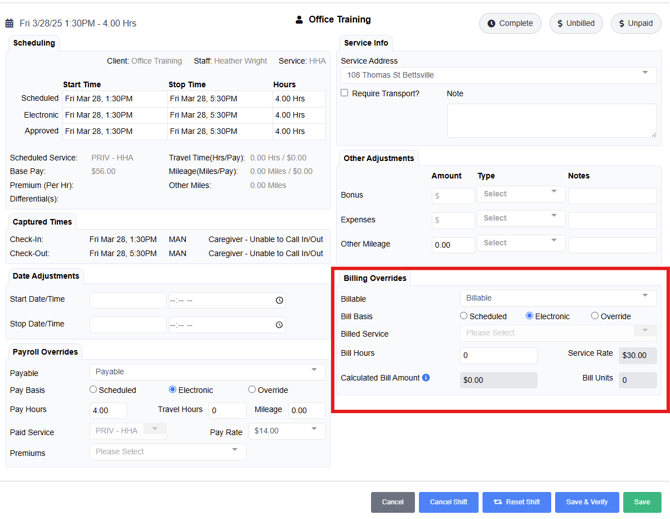The height and width of the screenshot is (519, 670).
Task: Click the Save & Verify button
Action: [586, 502]
